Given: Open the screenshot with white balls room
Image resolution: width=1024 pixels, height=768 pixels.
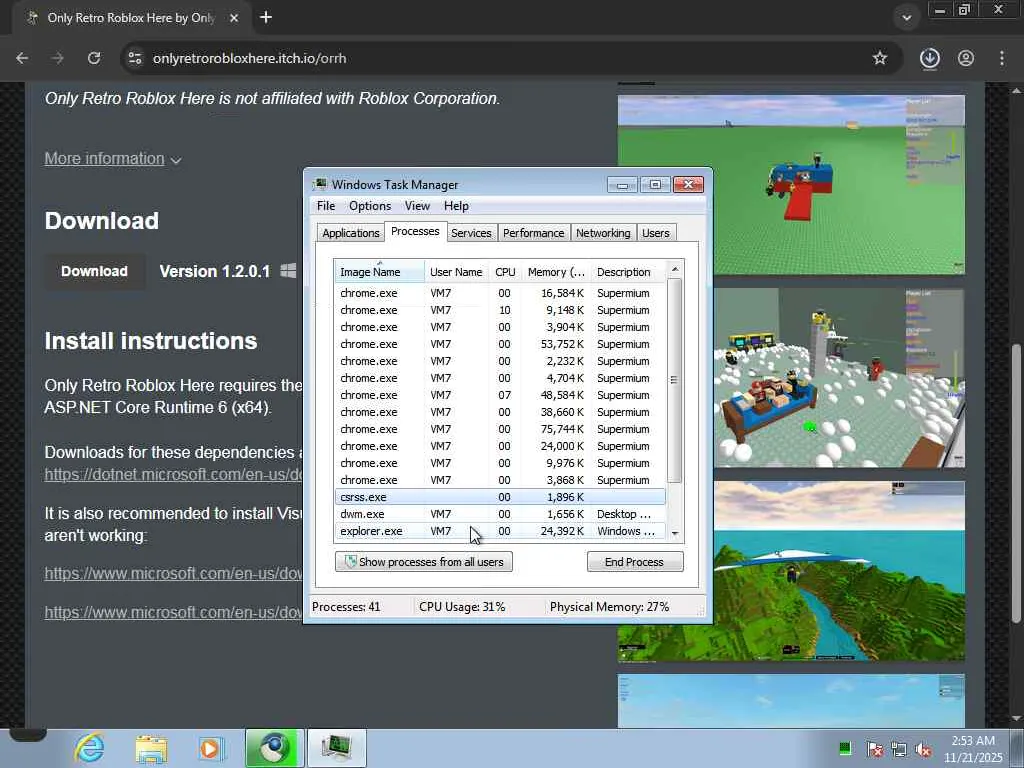Looking at the screenshot, I should [x=839, y=377].
